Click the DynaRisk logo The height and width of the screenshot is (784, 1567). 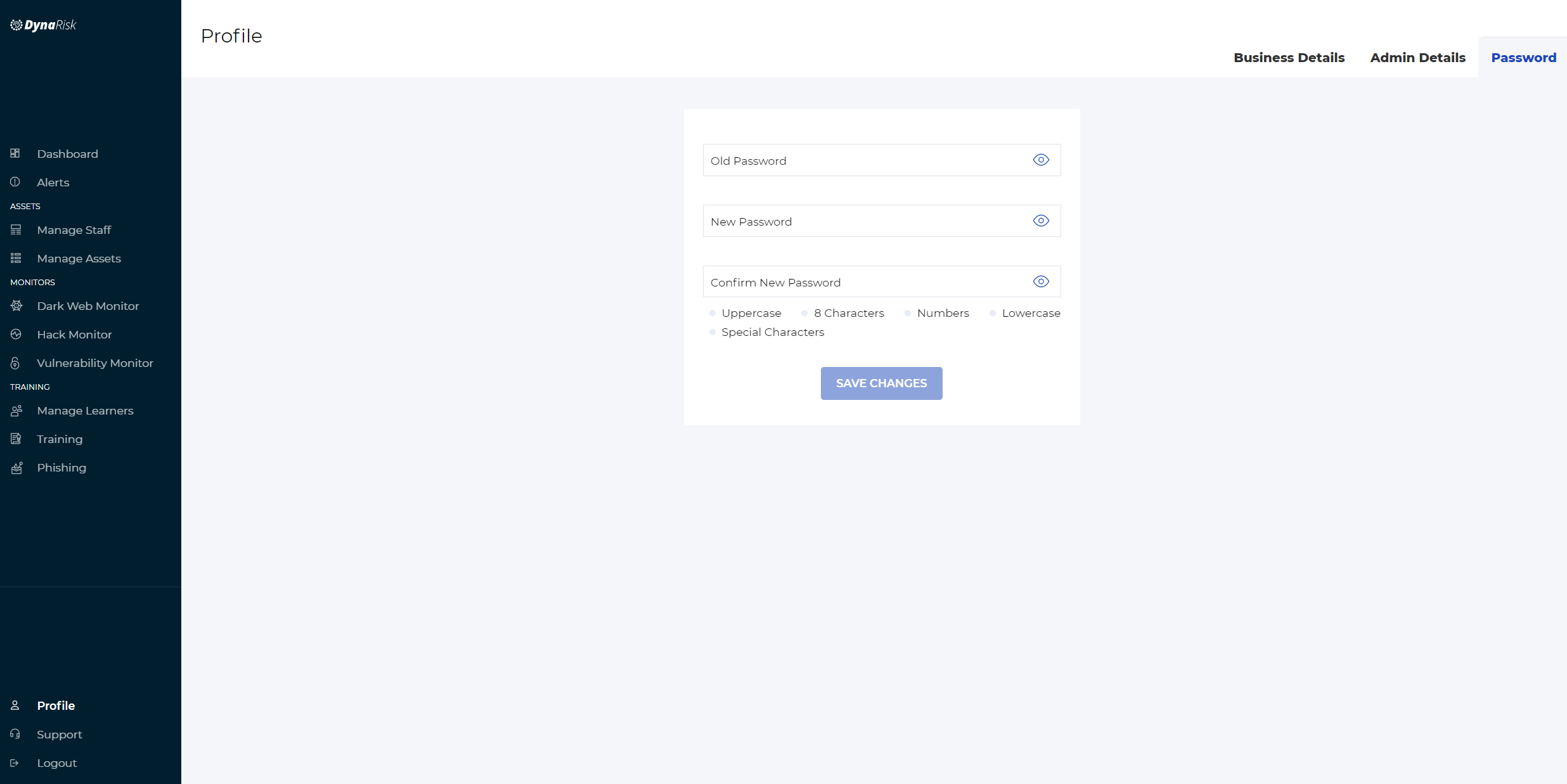(x=43, y=25)
